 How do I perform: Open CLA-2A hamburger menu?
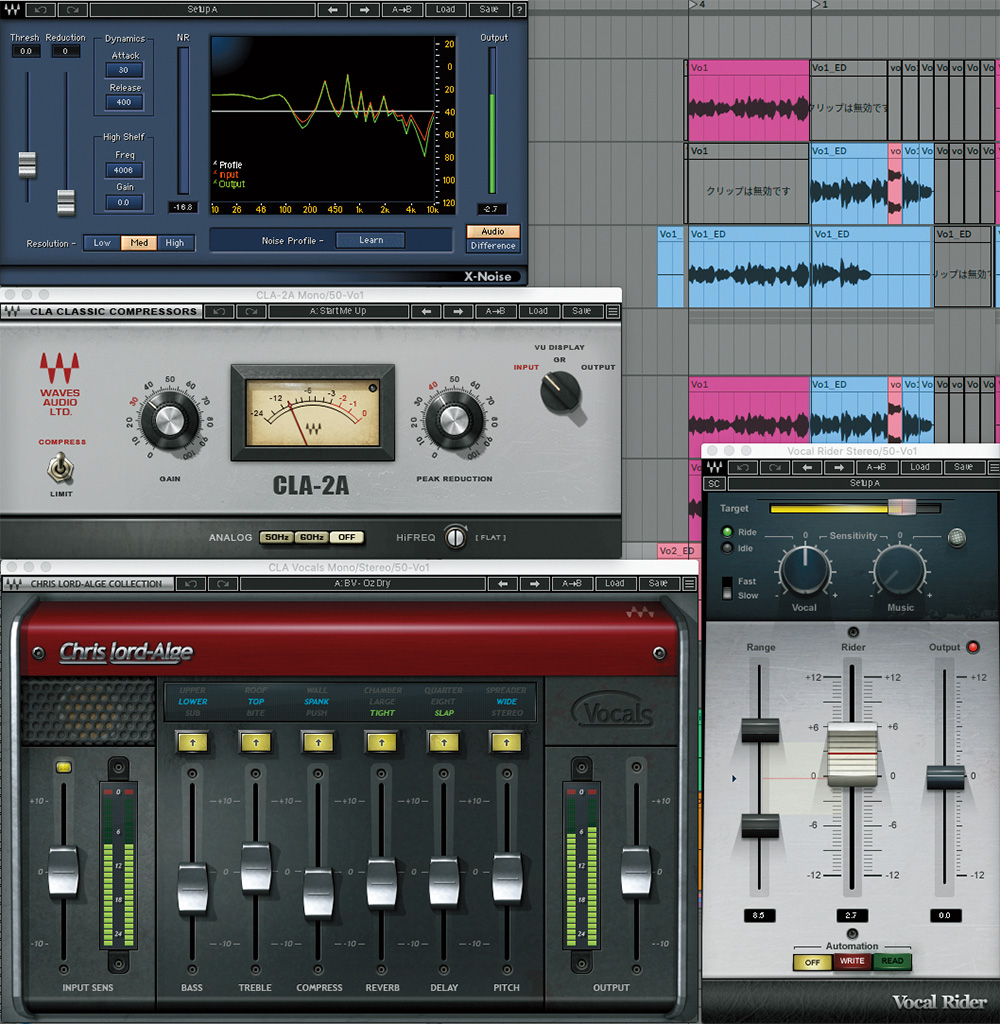click(x=613, y=312)
